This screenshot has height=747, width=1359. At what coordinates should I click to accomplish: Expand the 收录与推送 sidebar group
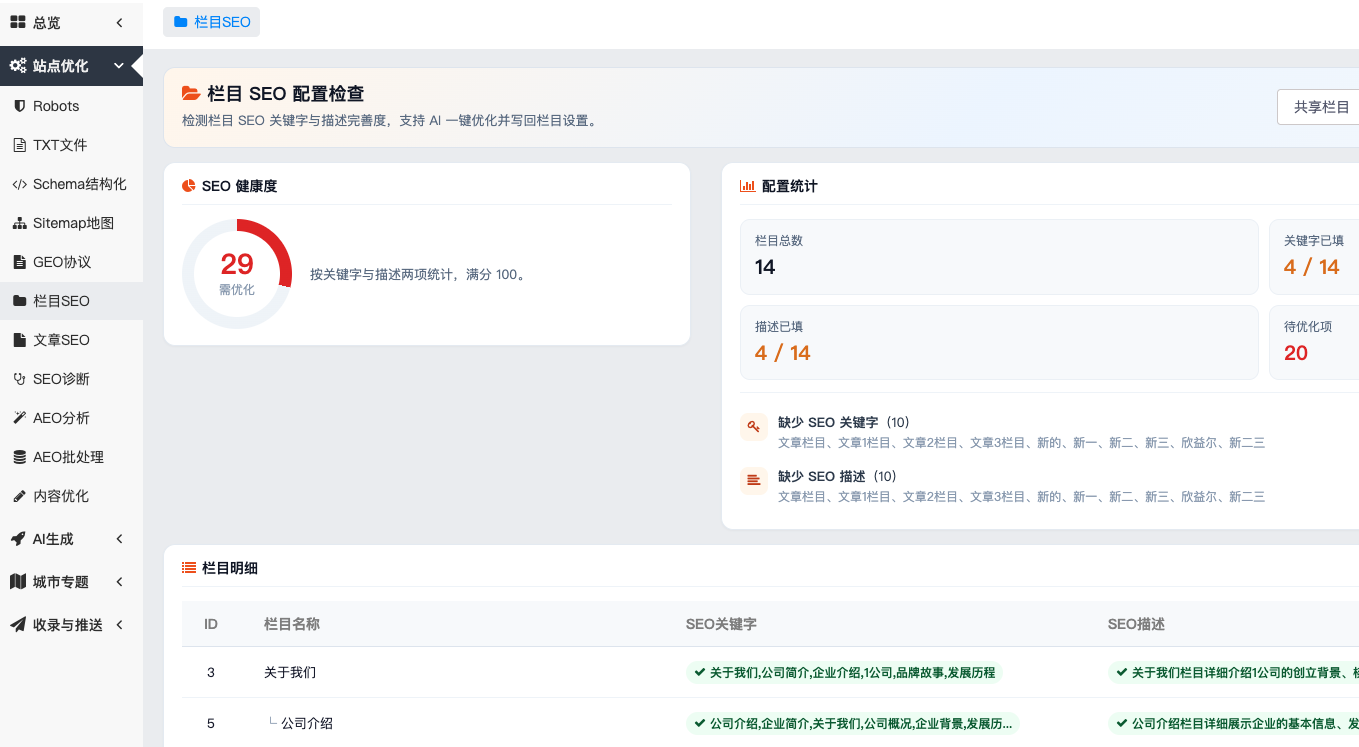pyautogui.click(x=71, y=625)
